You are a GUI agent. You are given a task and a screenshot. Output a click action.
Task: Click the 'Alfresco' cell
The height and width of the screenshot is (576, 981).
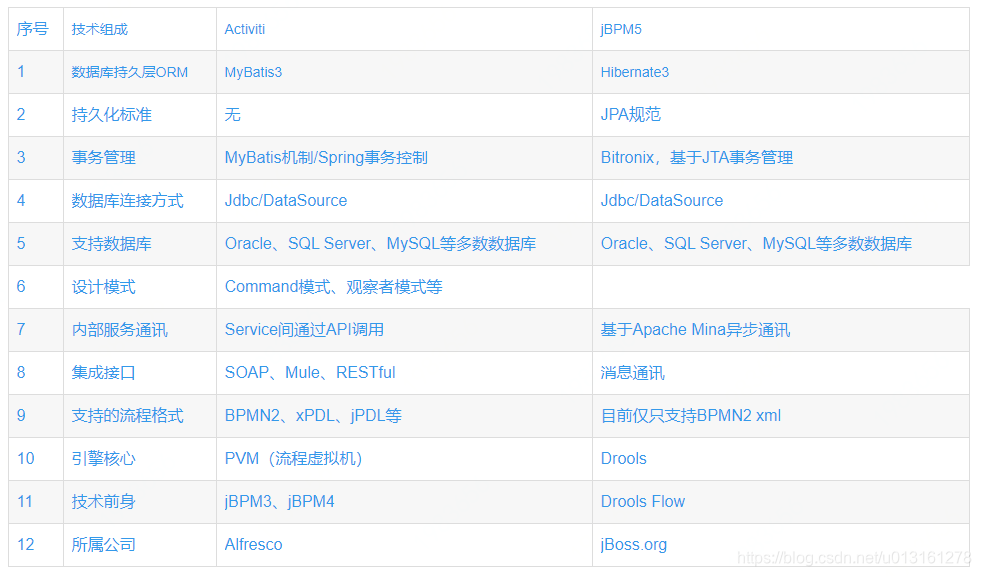point(404,545)
